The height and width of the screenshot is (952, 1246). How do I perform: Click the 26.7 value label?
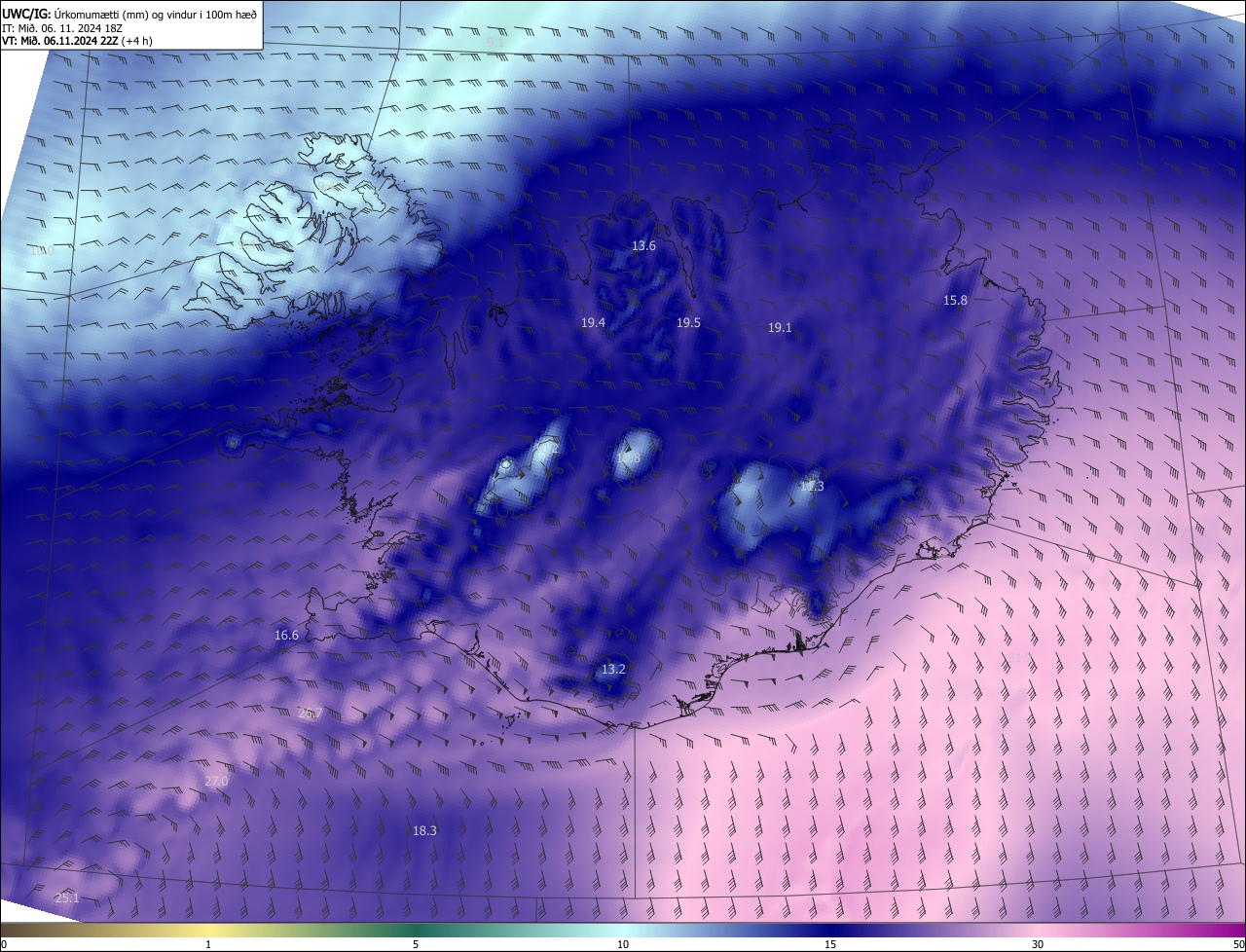311,714
